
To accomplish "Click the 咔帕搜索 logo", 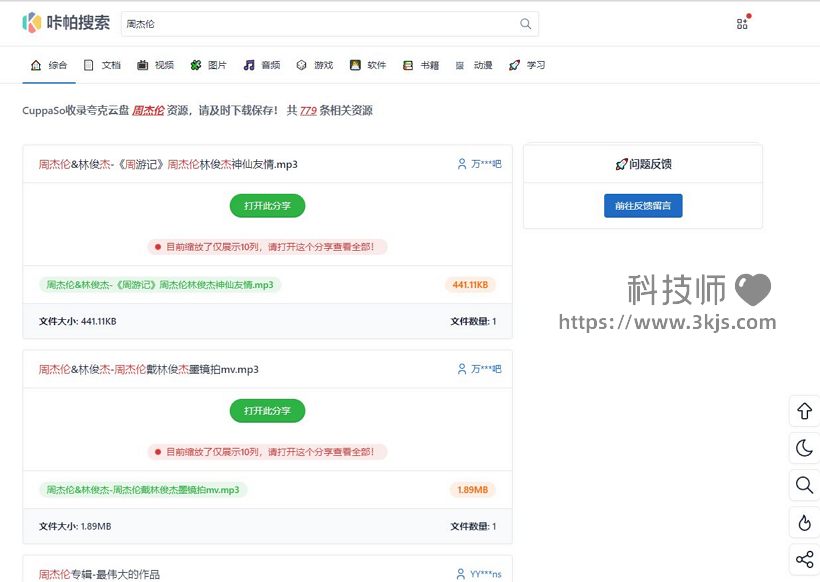I will click(x=66, y=23).
